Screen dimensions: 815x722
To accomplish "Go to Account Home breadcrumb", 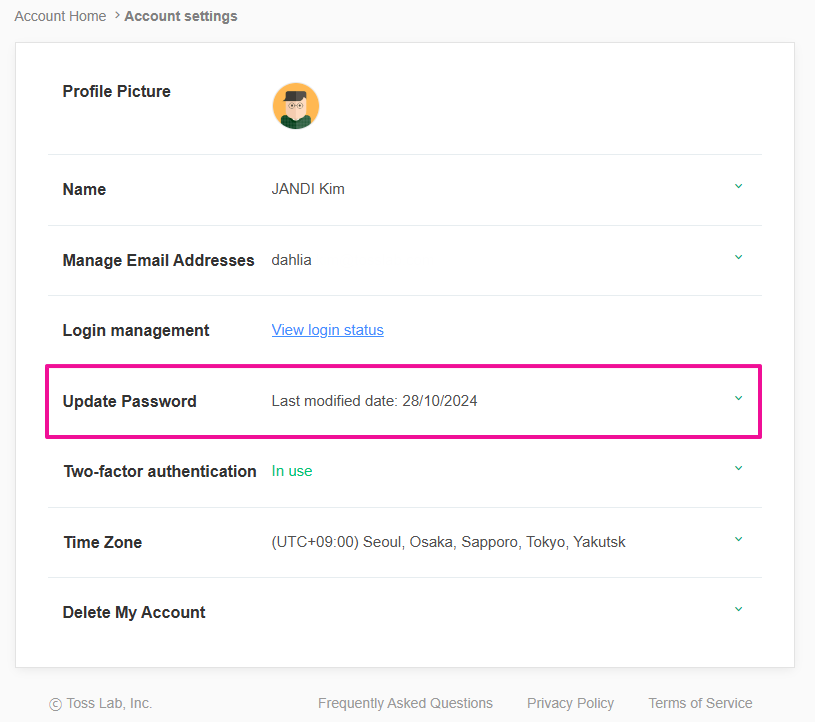I will [60, 16].
